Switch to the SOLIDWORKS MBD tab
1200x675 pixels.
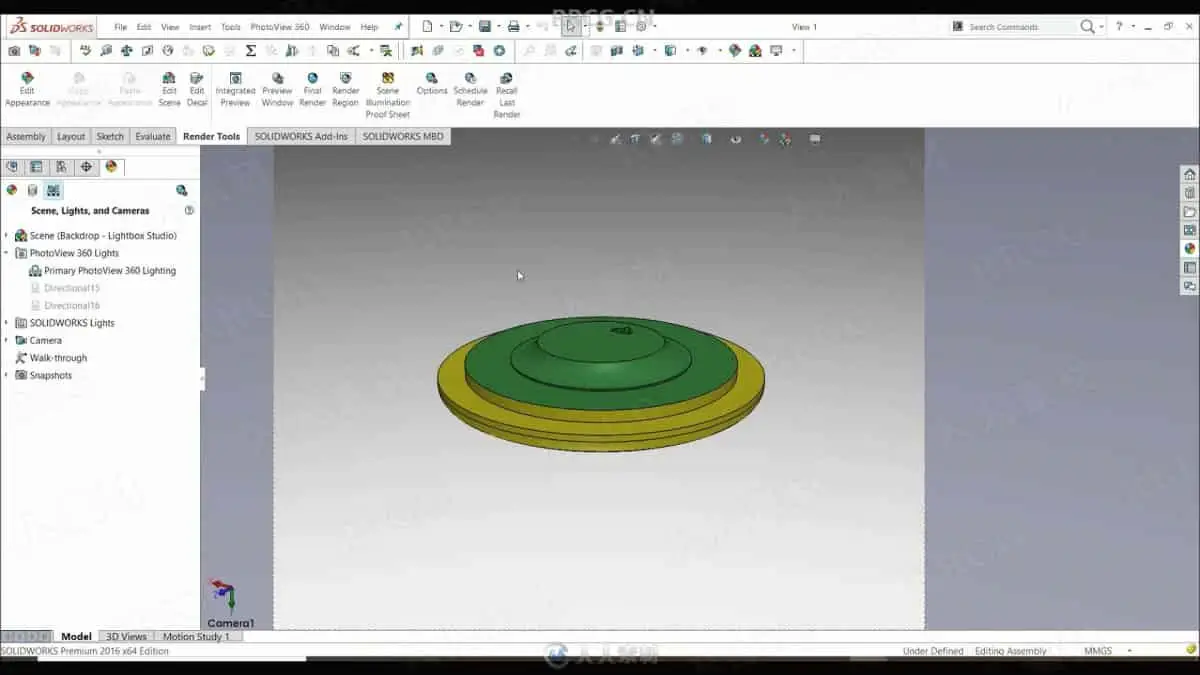(x=403, y=136)
